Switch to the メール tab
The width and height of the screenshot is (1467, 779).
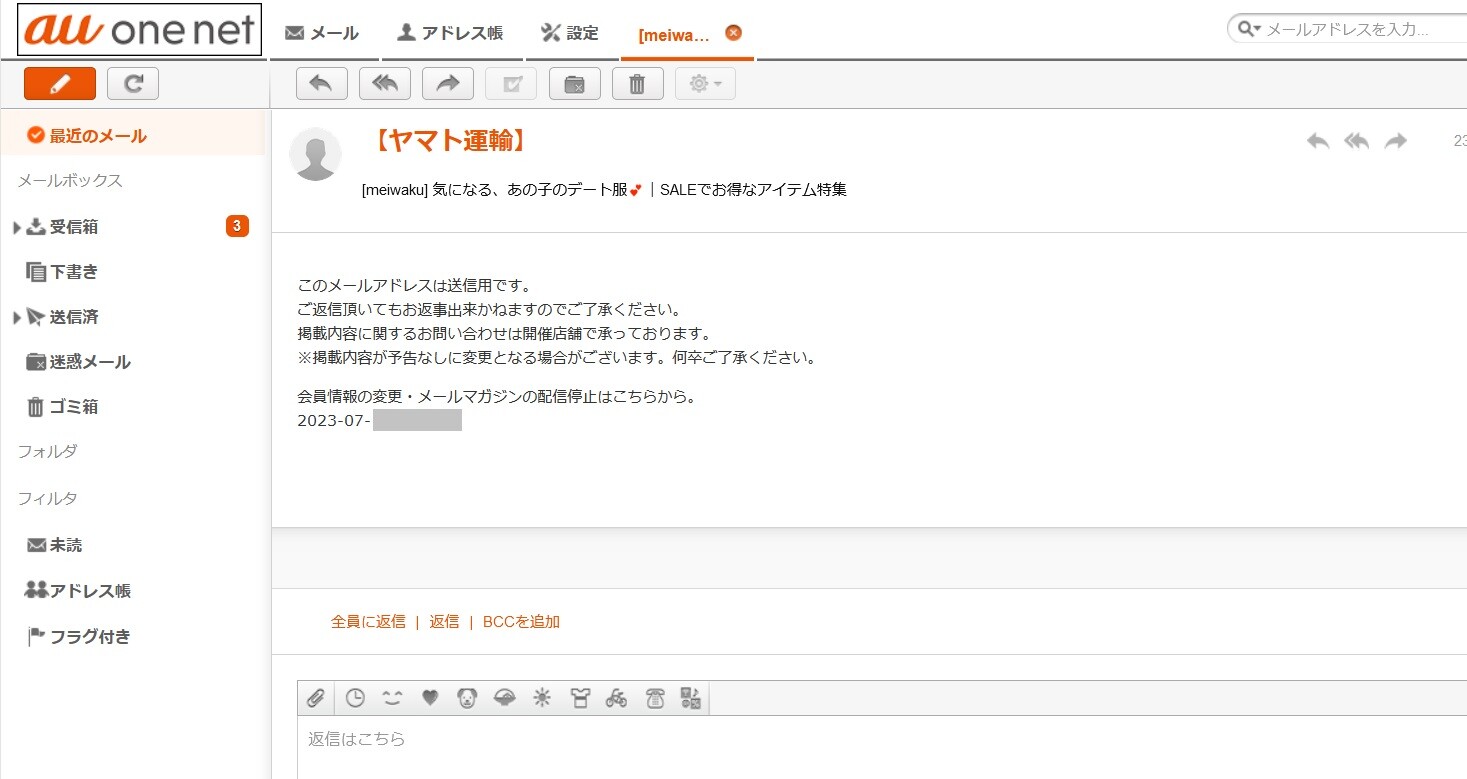[322, 33]
